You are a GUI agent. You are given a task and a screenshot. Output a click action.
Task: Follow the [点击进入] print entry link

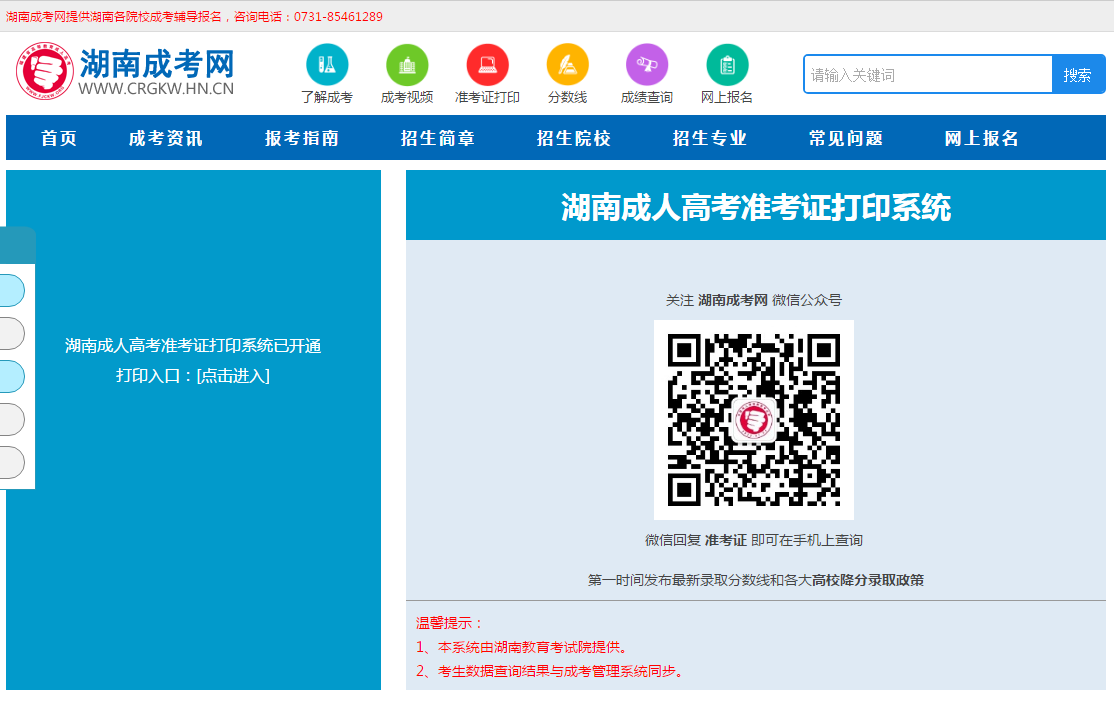point(233,376)
